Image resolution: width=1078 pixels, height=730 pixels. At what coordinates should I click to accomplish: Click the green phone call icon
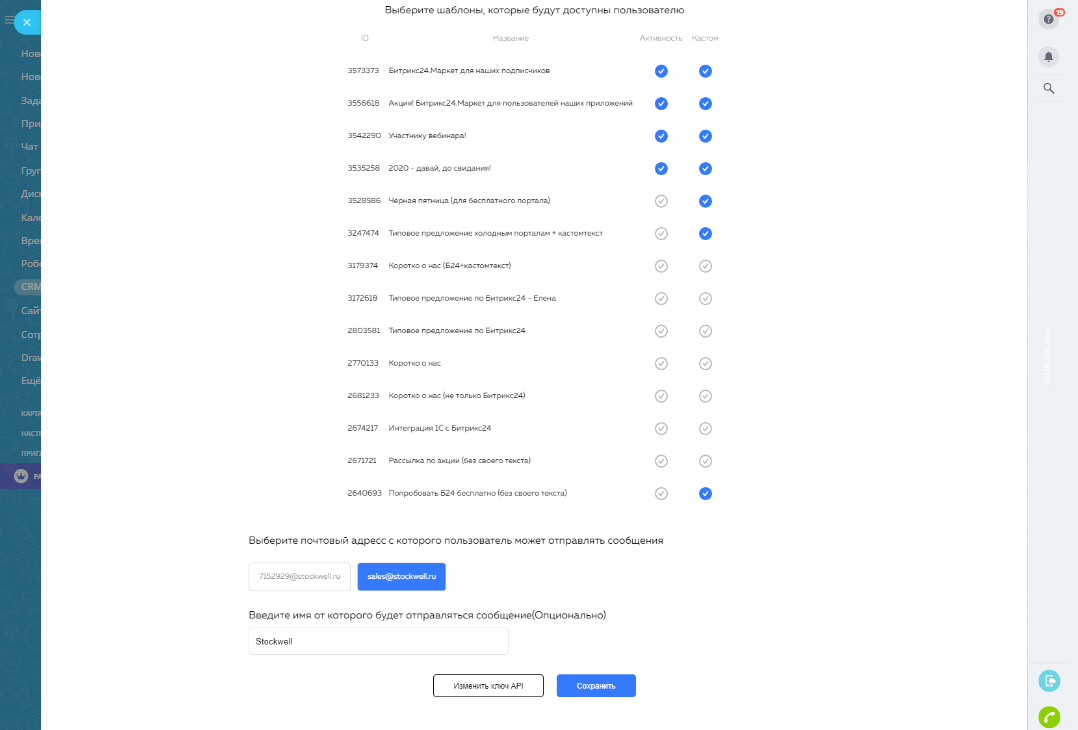coord(1049,716)
